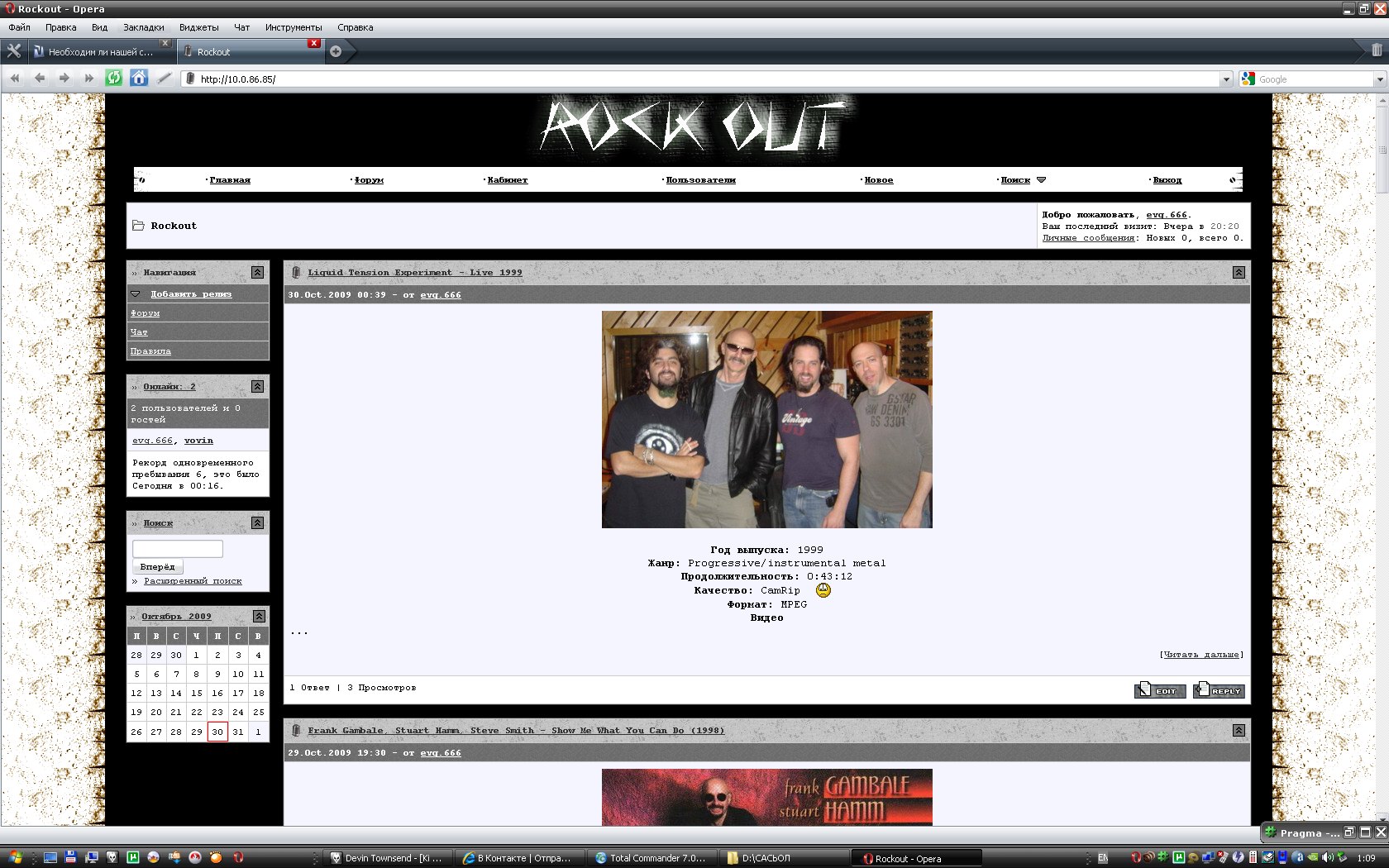Image resolution: width=1389 pixels, height=868 pixels.
Task: Select October 30 in the calendar
Action: pos(217,732)
